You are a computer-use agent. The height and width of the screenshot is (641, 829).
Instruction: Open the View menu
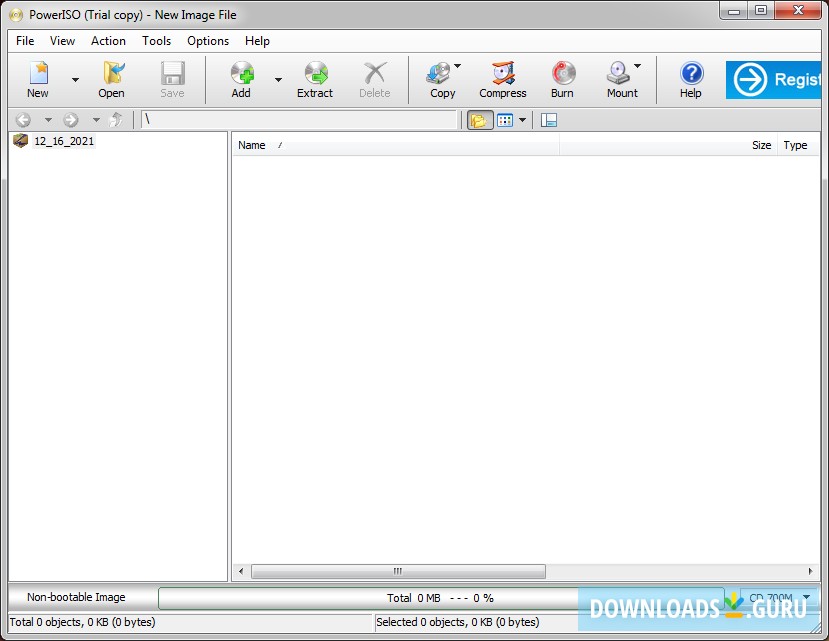click(62, 41)
